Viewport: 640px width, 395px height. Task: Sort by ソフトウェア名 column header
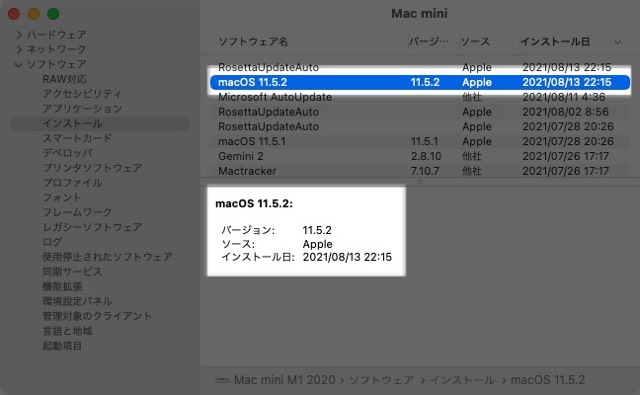[x=253, y=42]
